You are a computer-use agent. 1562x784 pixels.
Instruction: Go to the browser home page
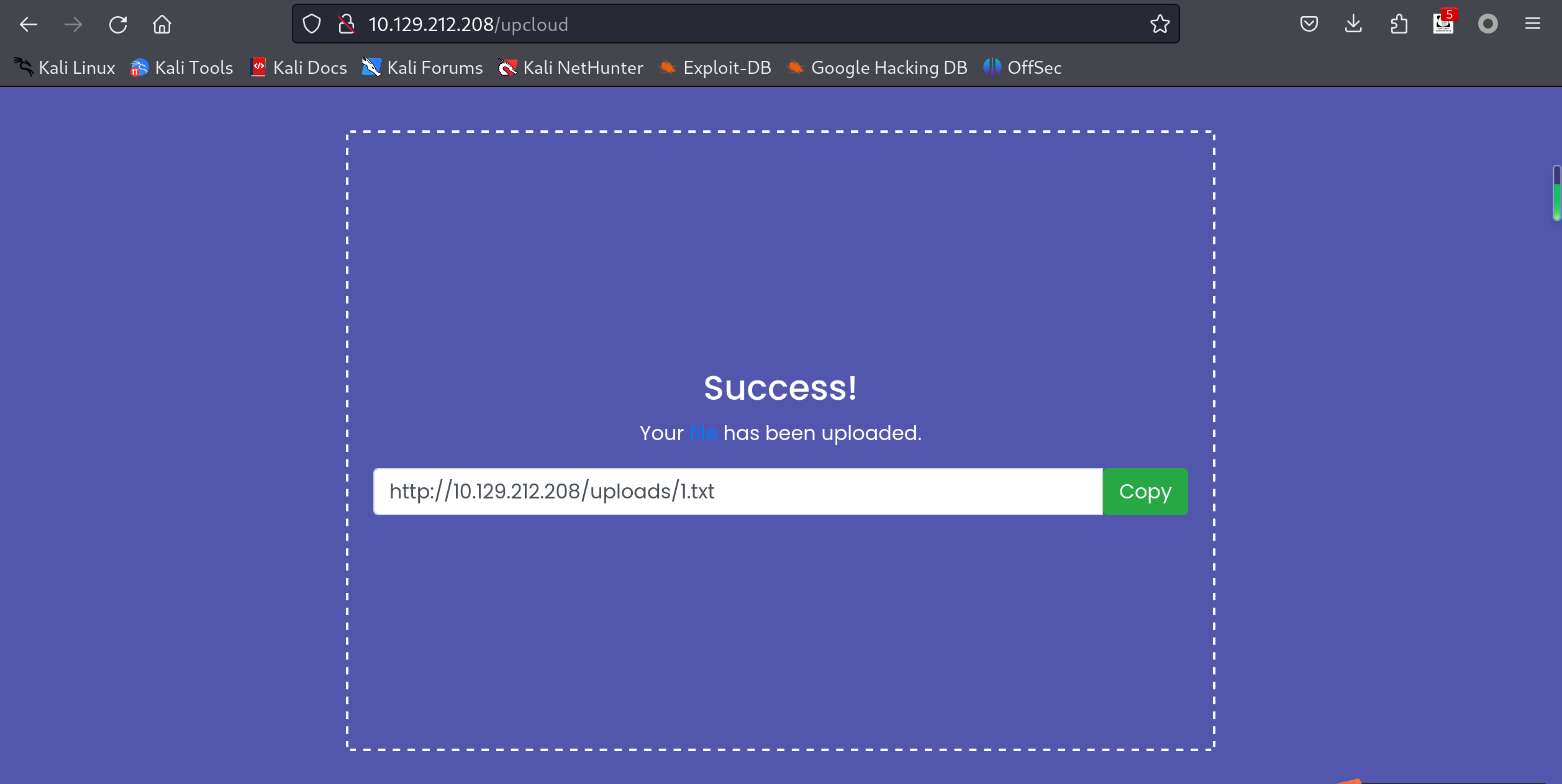[x=162, y=24]
